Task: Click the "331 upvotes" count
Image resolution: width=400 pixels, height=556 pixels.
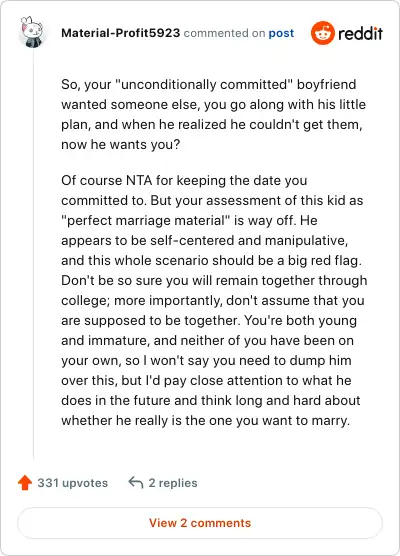Action: (x=73, y=483)
